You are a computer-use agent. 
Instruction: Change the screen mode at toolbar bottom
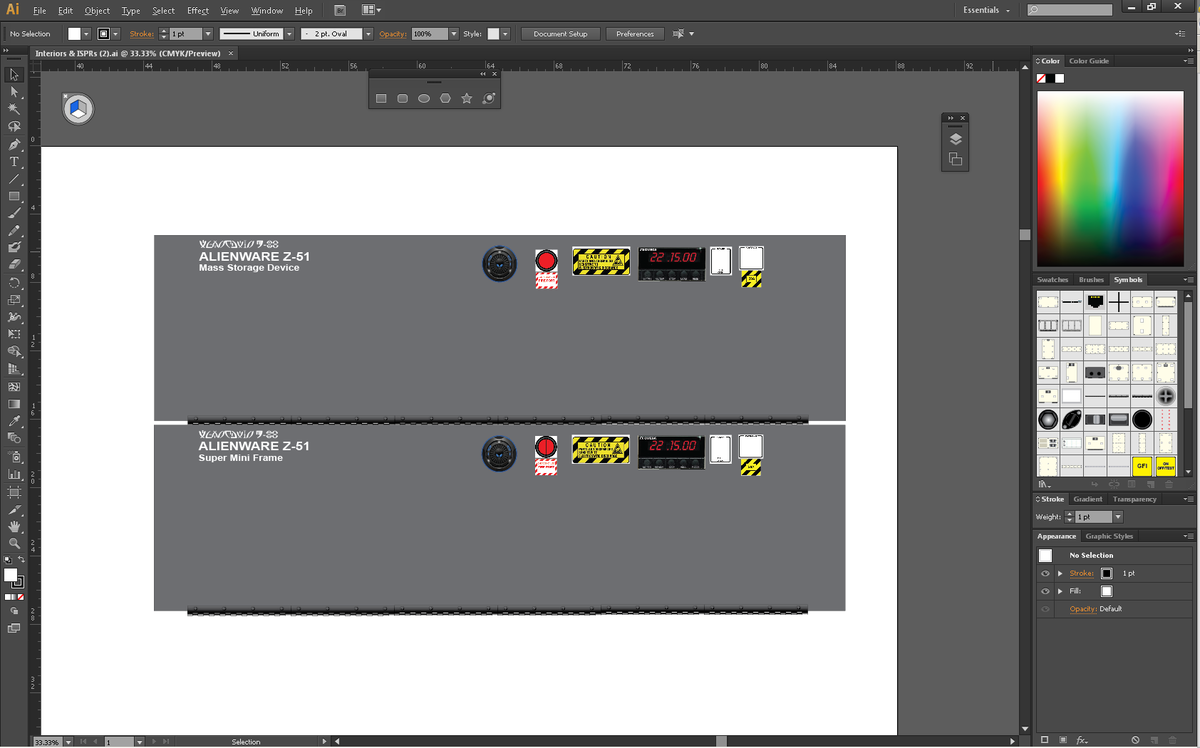[14, 628]
